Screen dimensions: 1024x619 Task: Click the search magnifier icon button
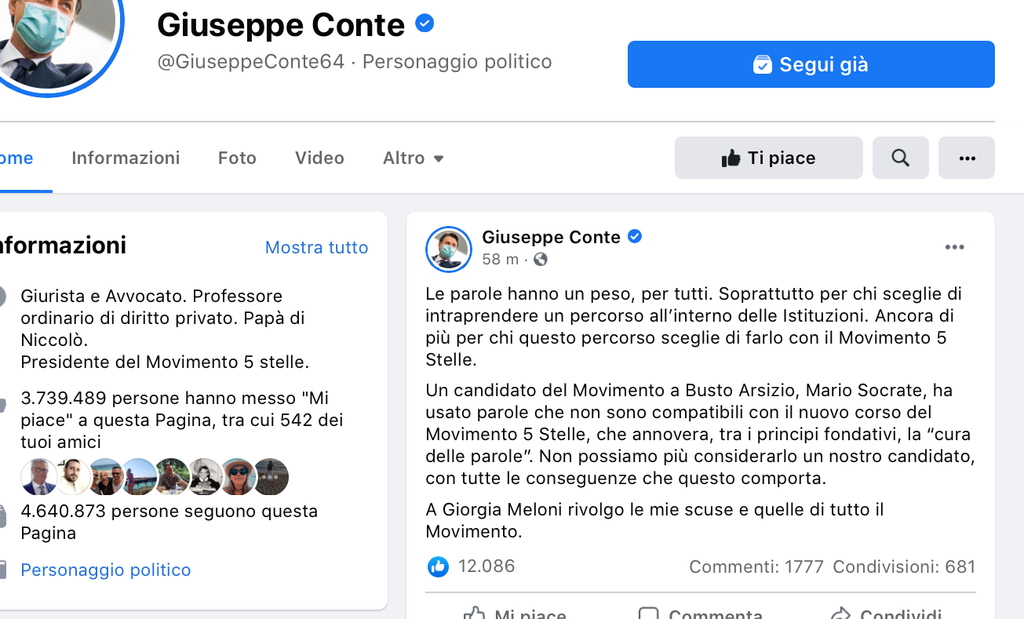900,158
